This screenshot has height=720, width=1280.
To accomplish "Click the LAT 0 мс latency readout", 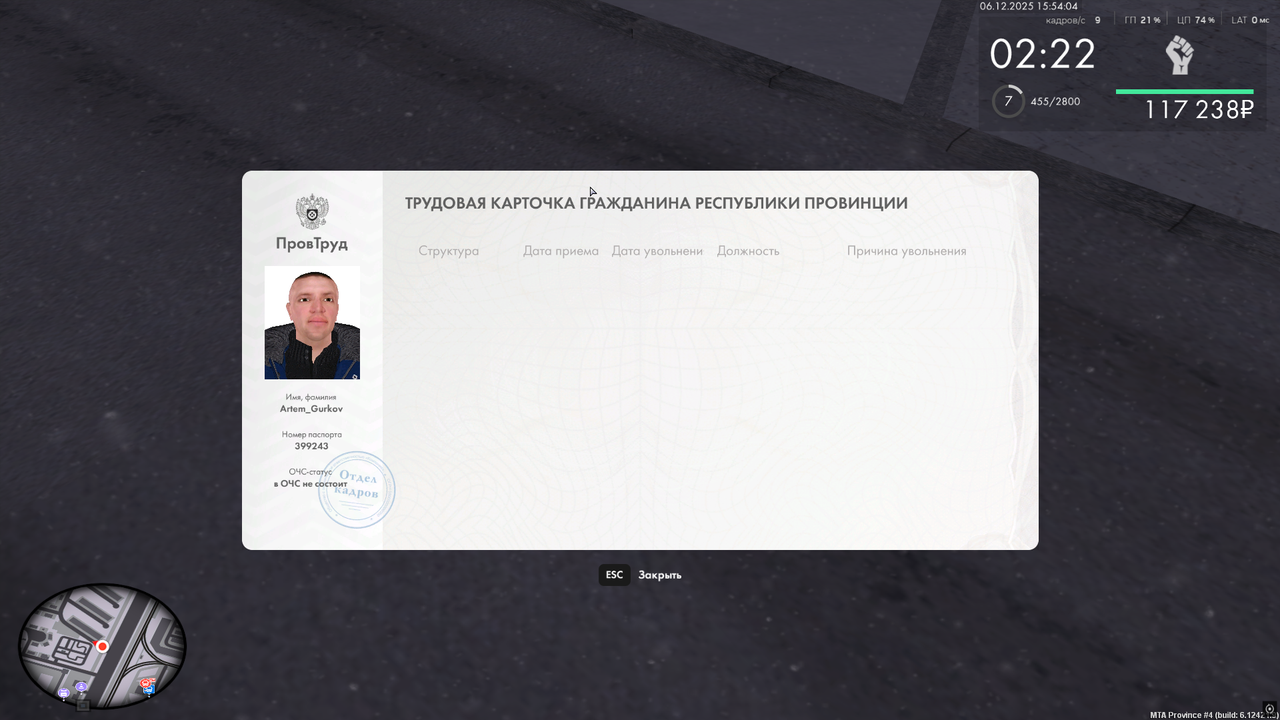I will coord(1250,20).
